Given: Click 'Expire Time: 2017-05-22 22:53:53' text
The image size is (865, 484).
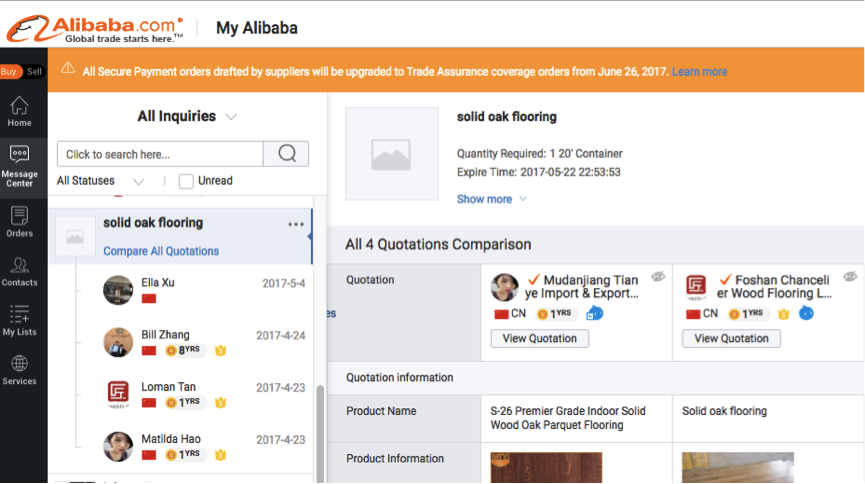Looking at the screenshot, I should [538, 172].
